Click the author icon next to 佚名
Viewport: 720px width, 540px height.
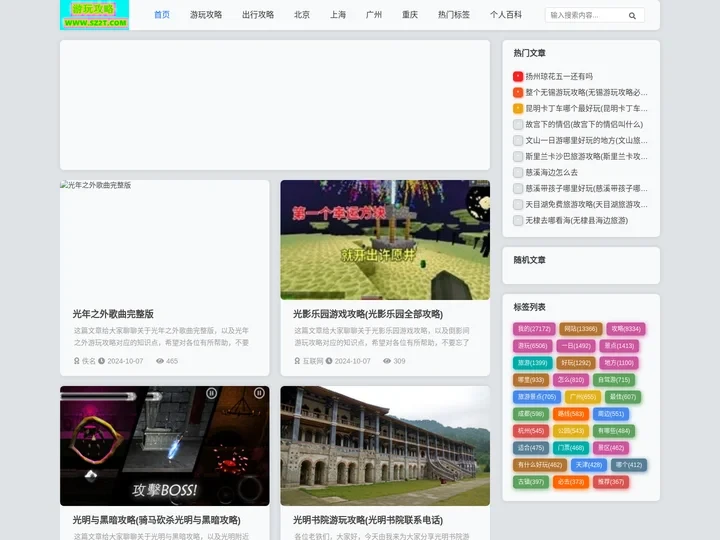[77, 361]
